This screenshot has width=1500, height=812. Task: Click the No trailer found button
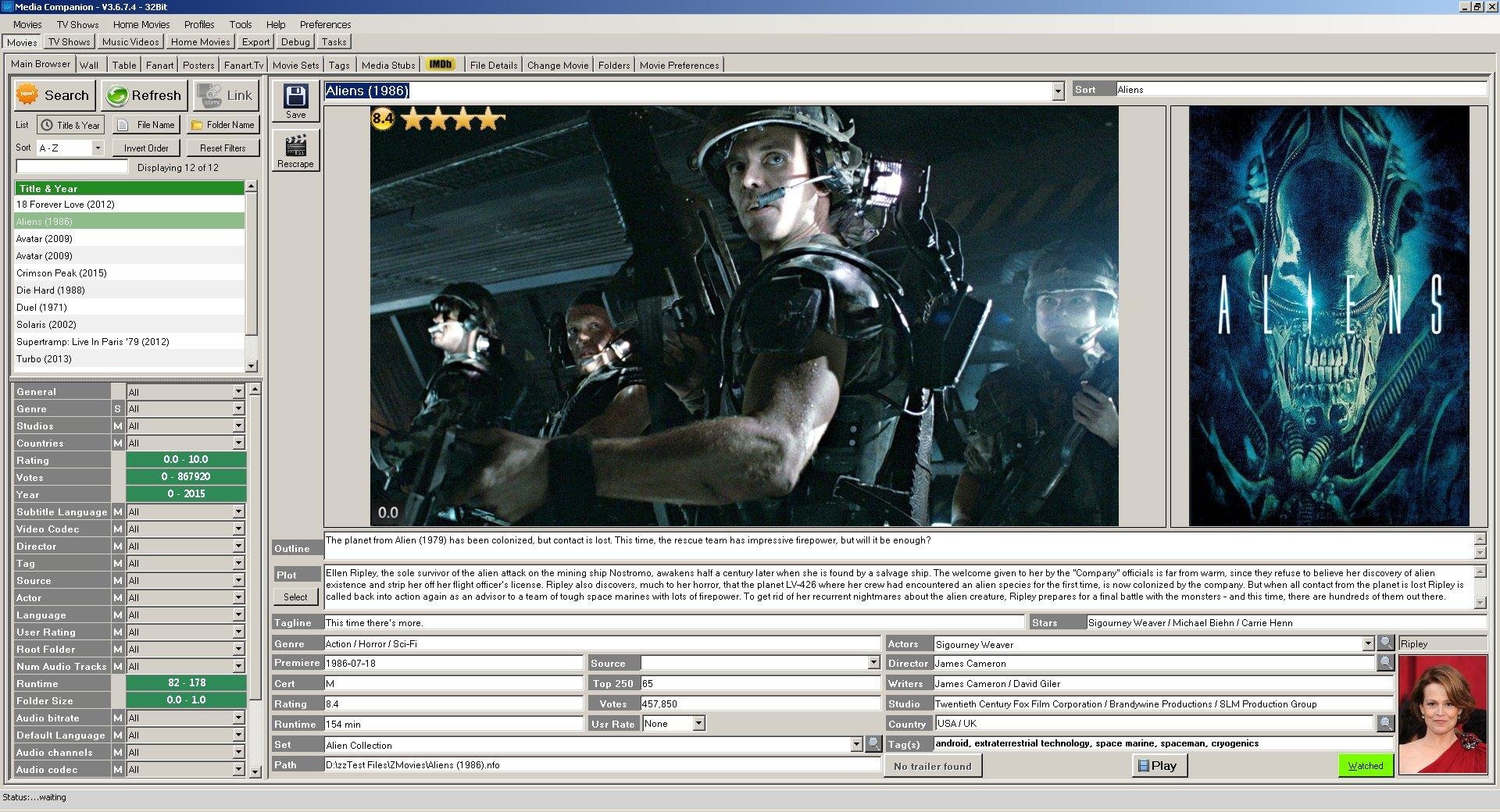[x=933, y=766]
